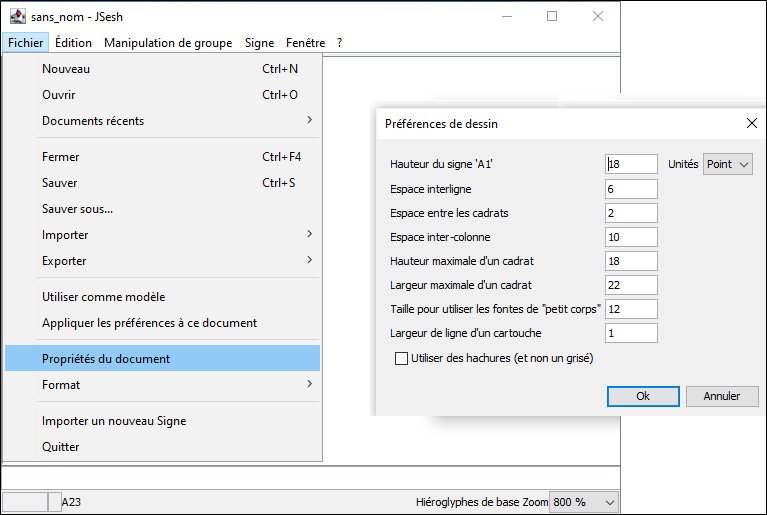Click the Espace interligne input field

[x=632, y=189]
